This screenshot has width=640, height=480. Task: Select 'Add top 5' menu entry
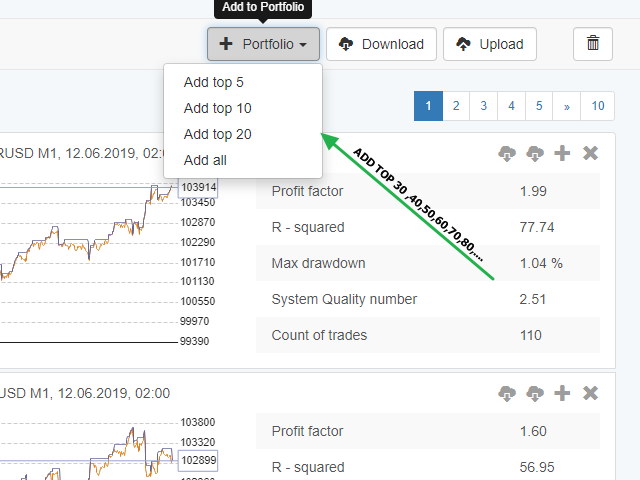[x=243, y=82]
